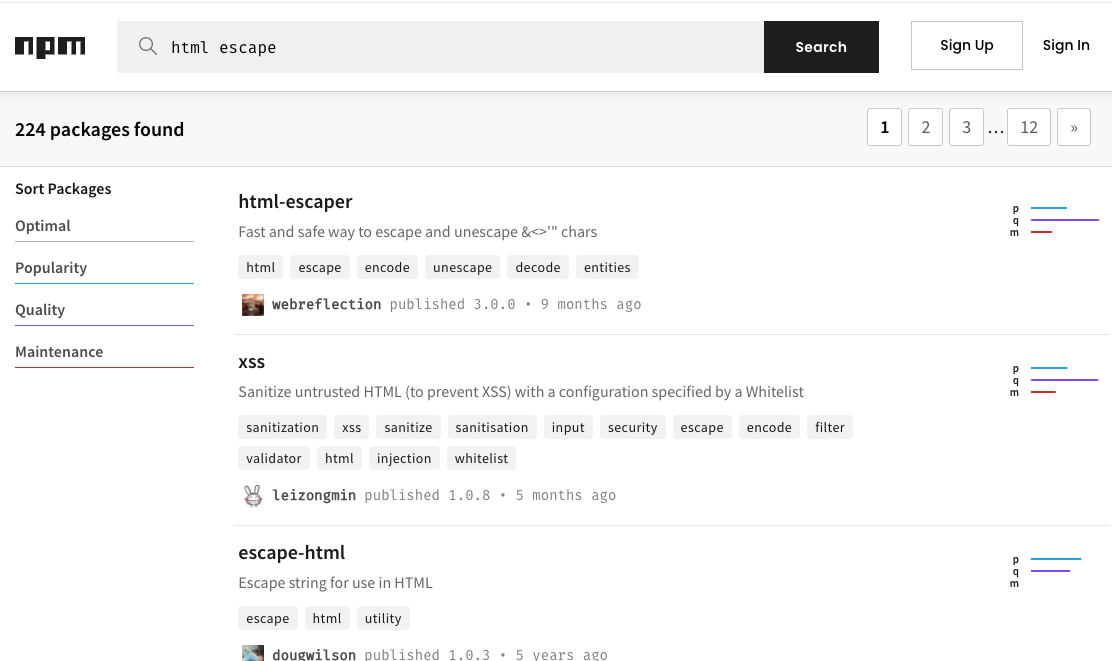Screen dimensions: 1112x661
Task: Switch sorting to Quality
Action: point(40,309)
